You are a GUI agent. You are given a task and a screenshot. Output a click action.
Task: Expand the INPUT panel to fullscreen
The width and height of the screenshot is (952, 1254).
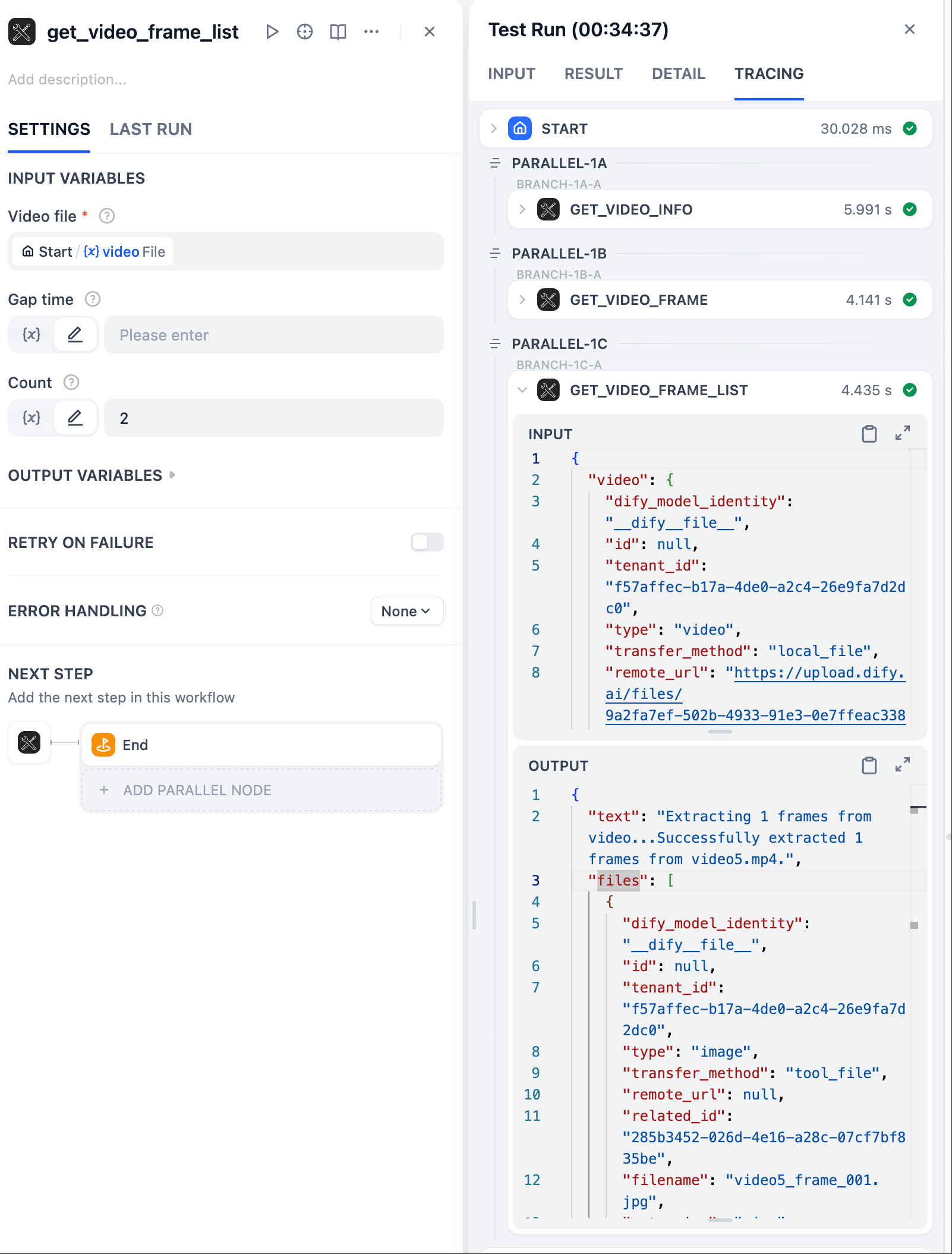[x=902, y=434]
